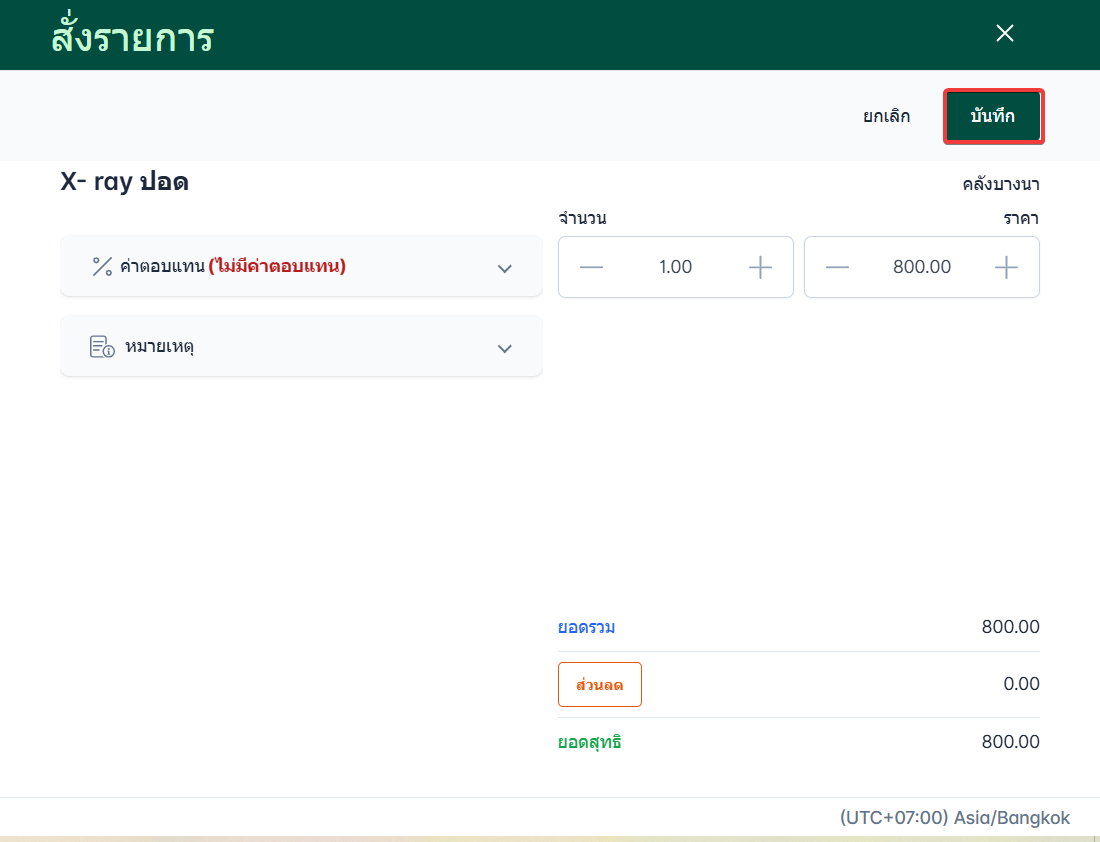
Task: Click the คลังบางนา warehouse text
Action: pos(1000,185)
